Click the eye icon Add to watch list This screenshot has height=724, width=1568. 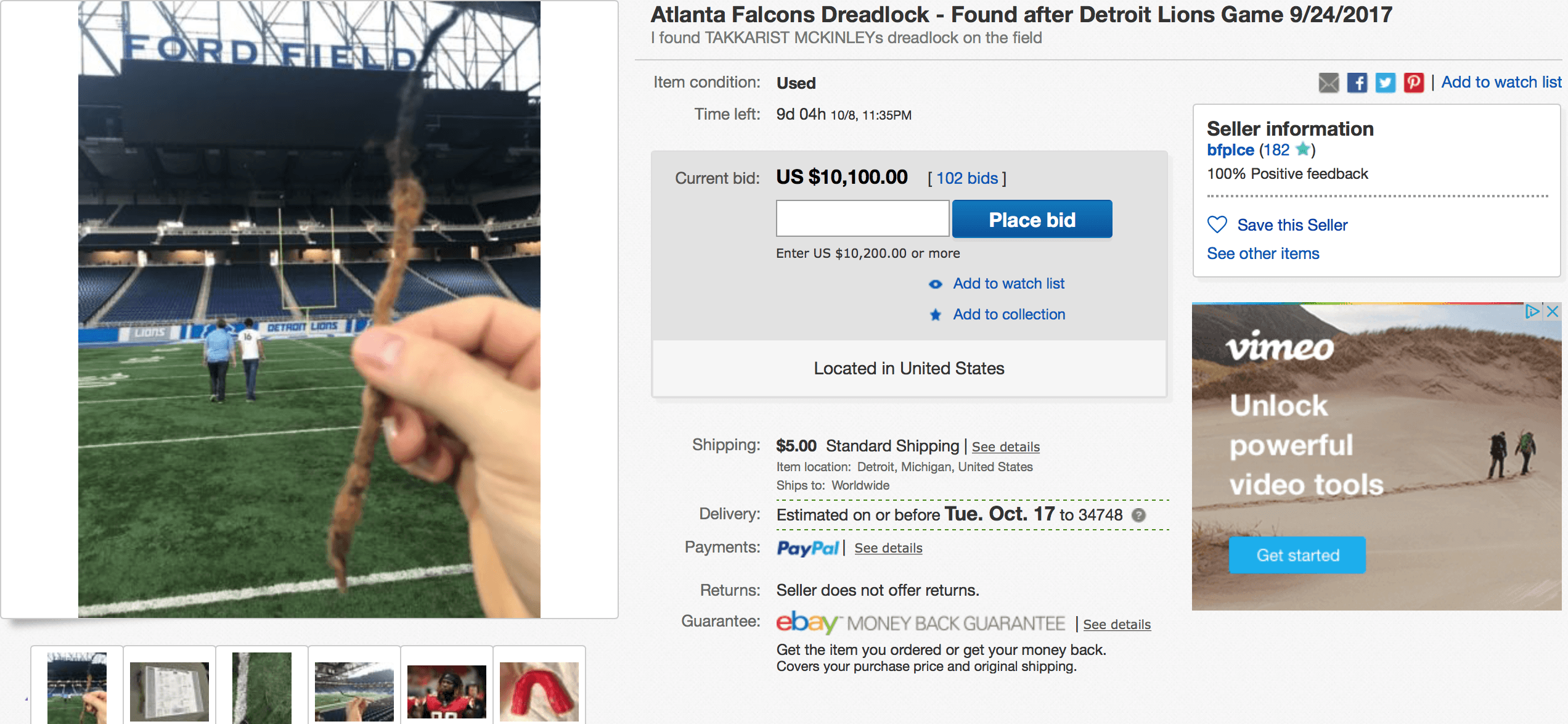pos(935,284)
